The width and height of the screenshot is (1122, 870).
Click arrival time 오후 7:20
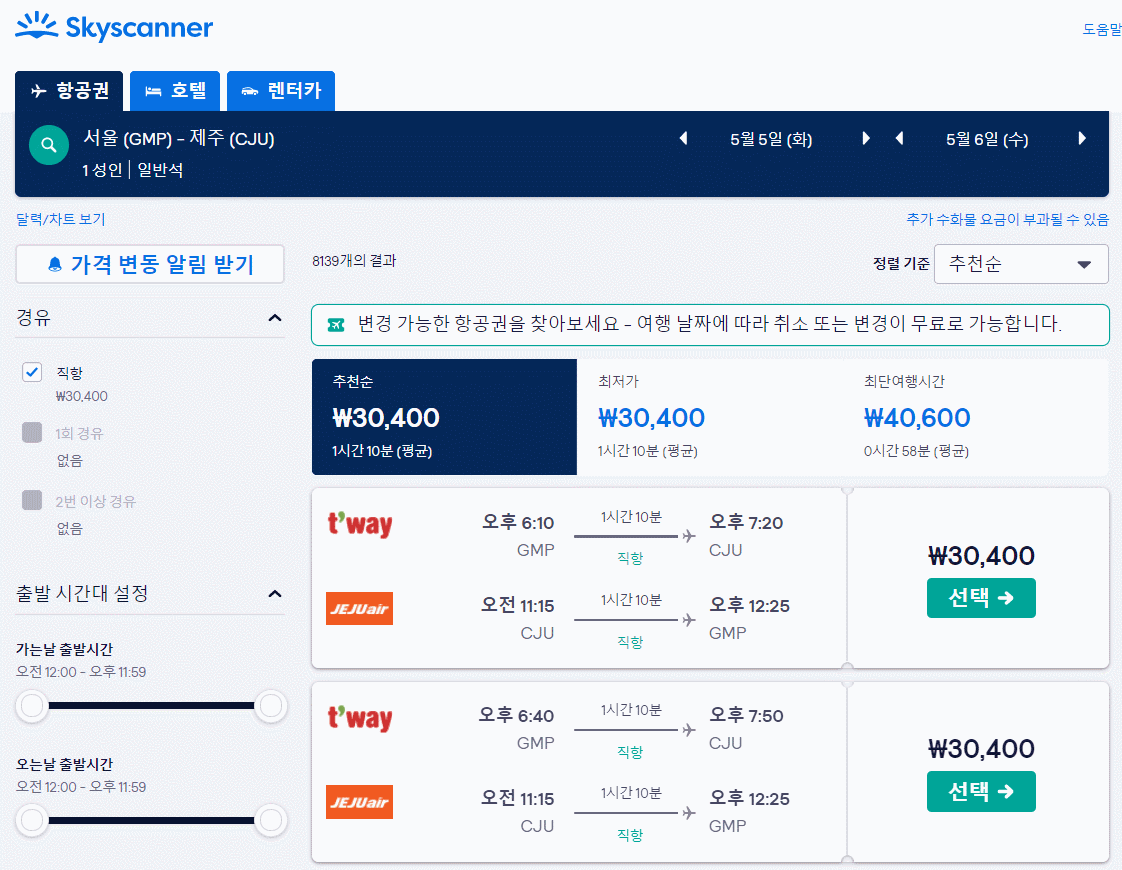point(746,522)
